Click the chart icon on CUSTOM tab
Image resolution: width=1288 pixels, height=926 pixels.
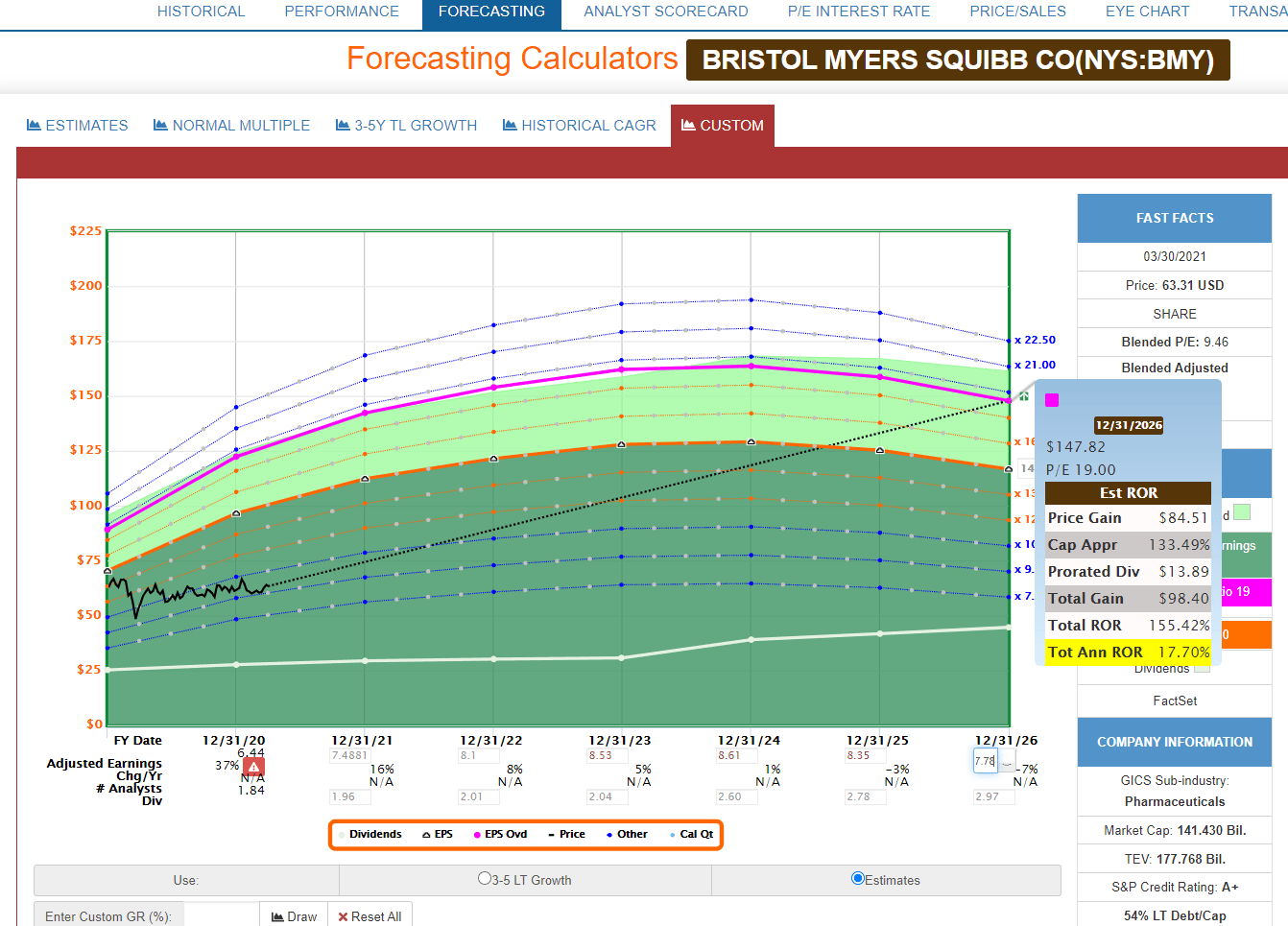click(688, 125)
